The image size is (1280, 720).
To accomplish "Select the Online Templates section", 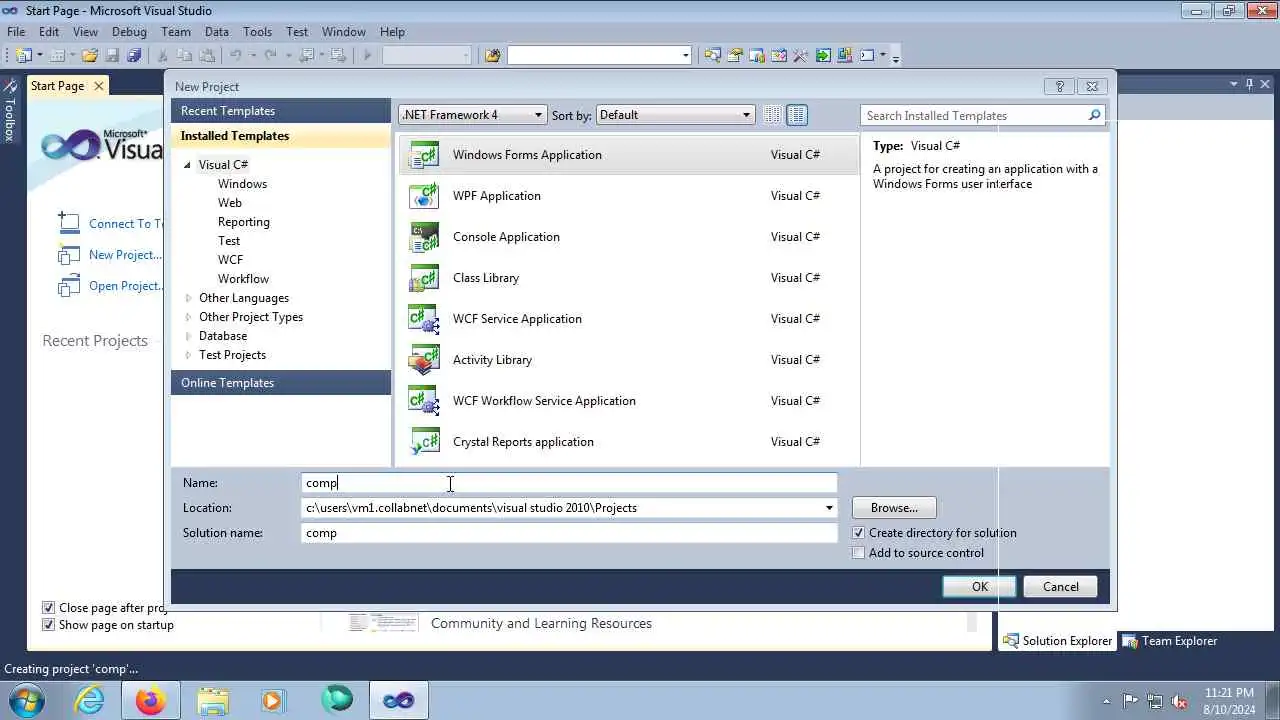I will pyautogui.click(x=281, y=383).
